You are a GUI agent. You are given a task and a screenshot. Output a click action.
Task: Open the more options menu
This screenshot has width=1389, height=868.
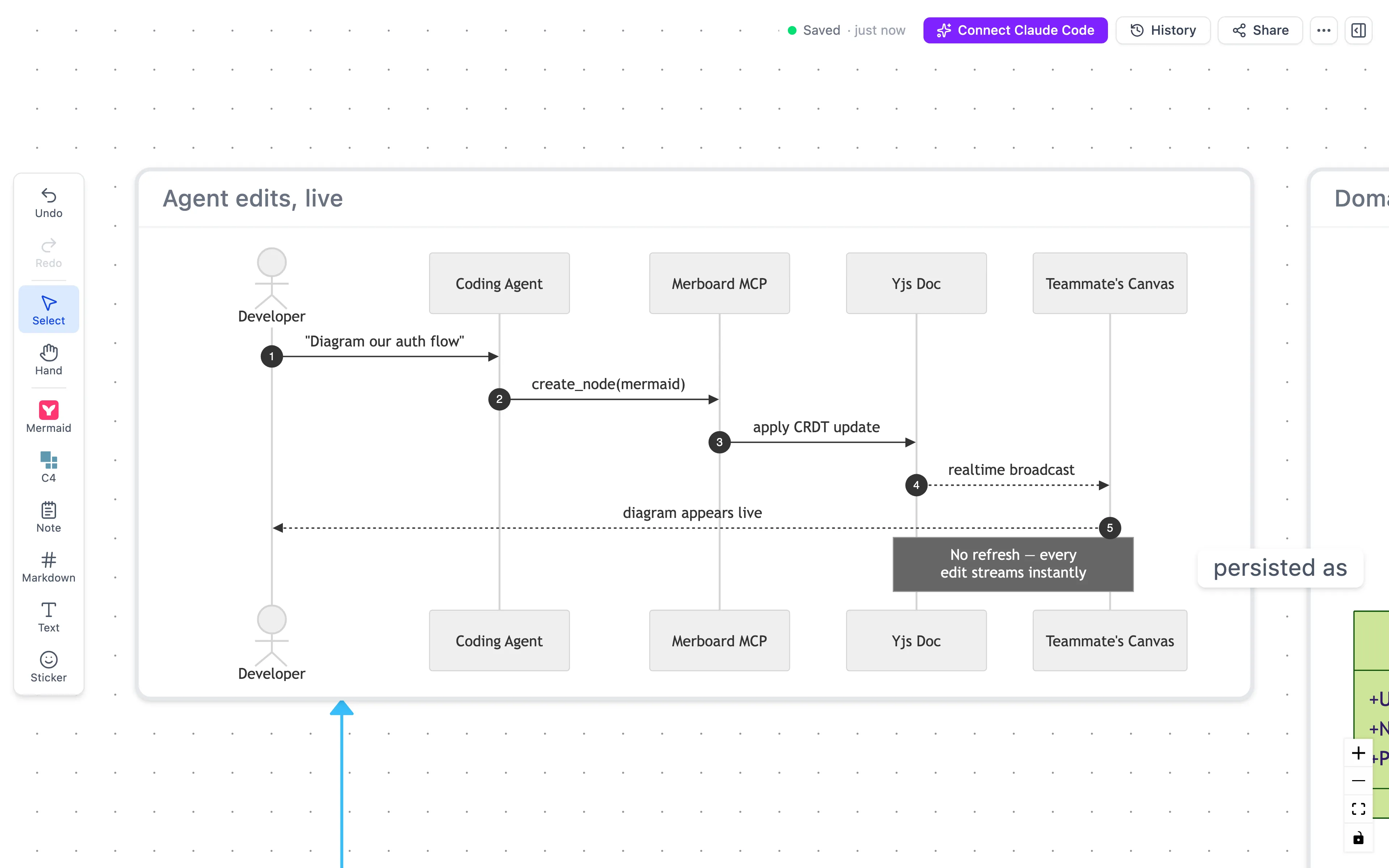pyautogui.click(x=1324, y=30)
